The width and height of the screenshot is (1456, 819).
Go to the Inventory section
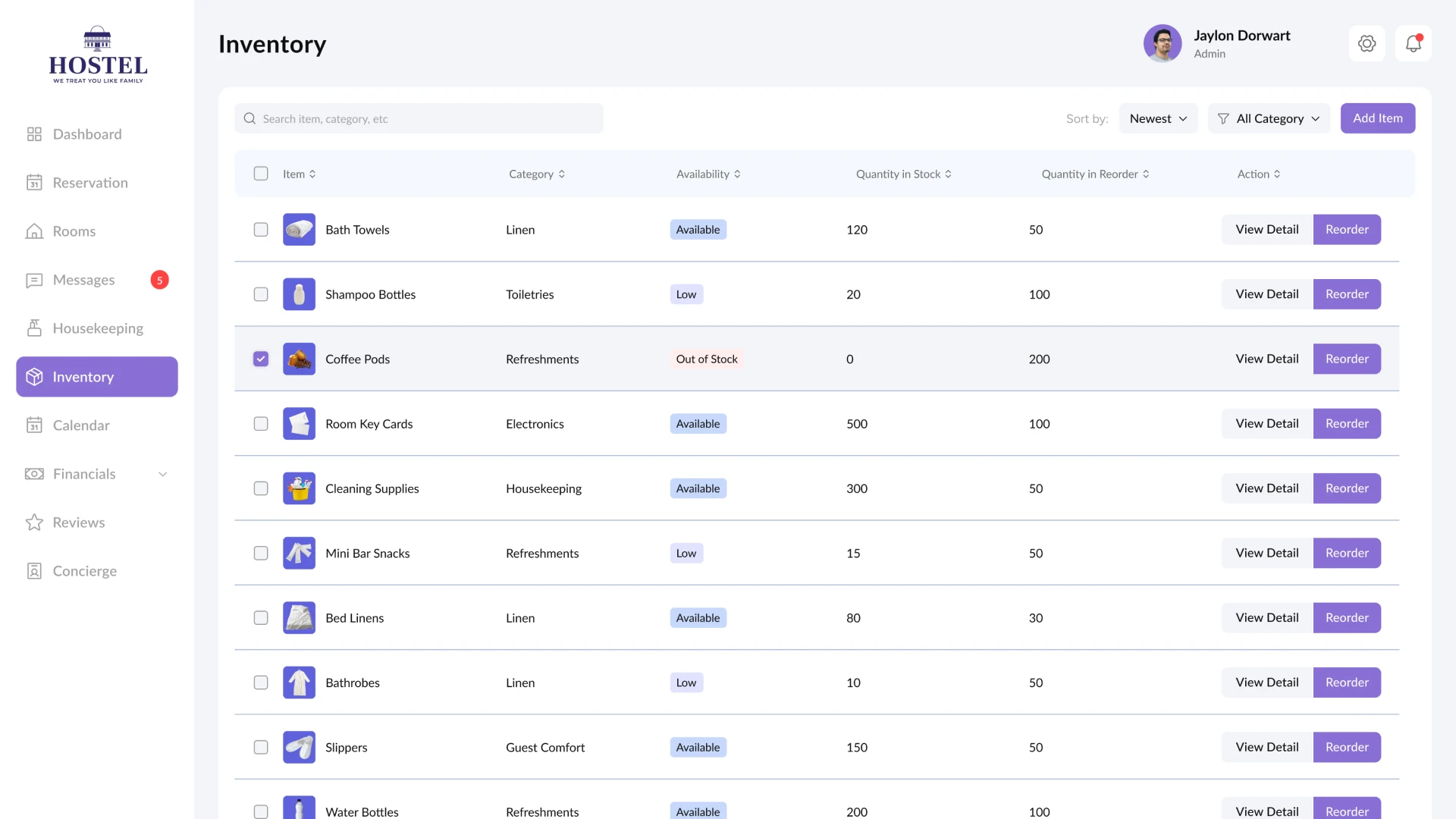tap(83, 377)
